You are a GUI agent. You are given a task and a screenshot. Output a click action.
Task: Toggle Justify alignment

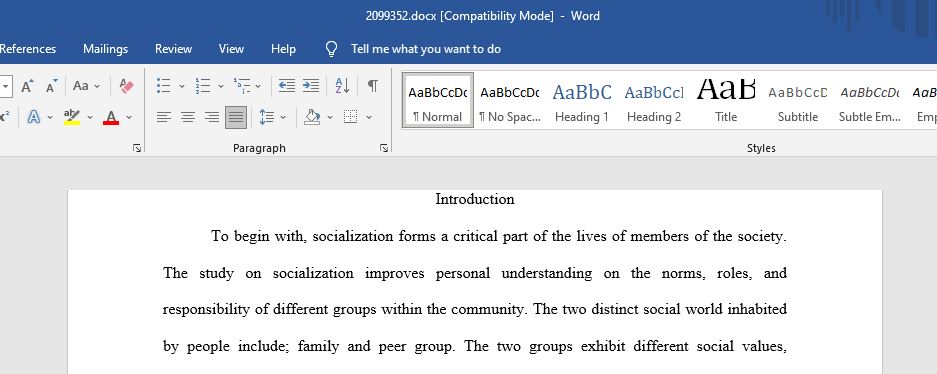(236, 117)
